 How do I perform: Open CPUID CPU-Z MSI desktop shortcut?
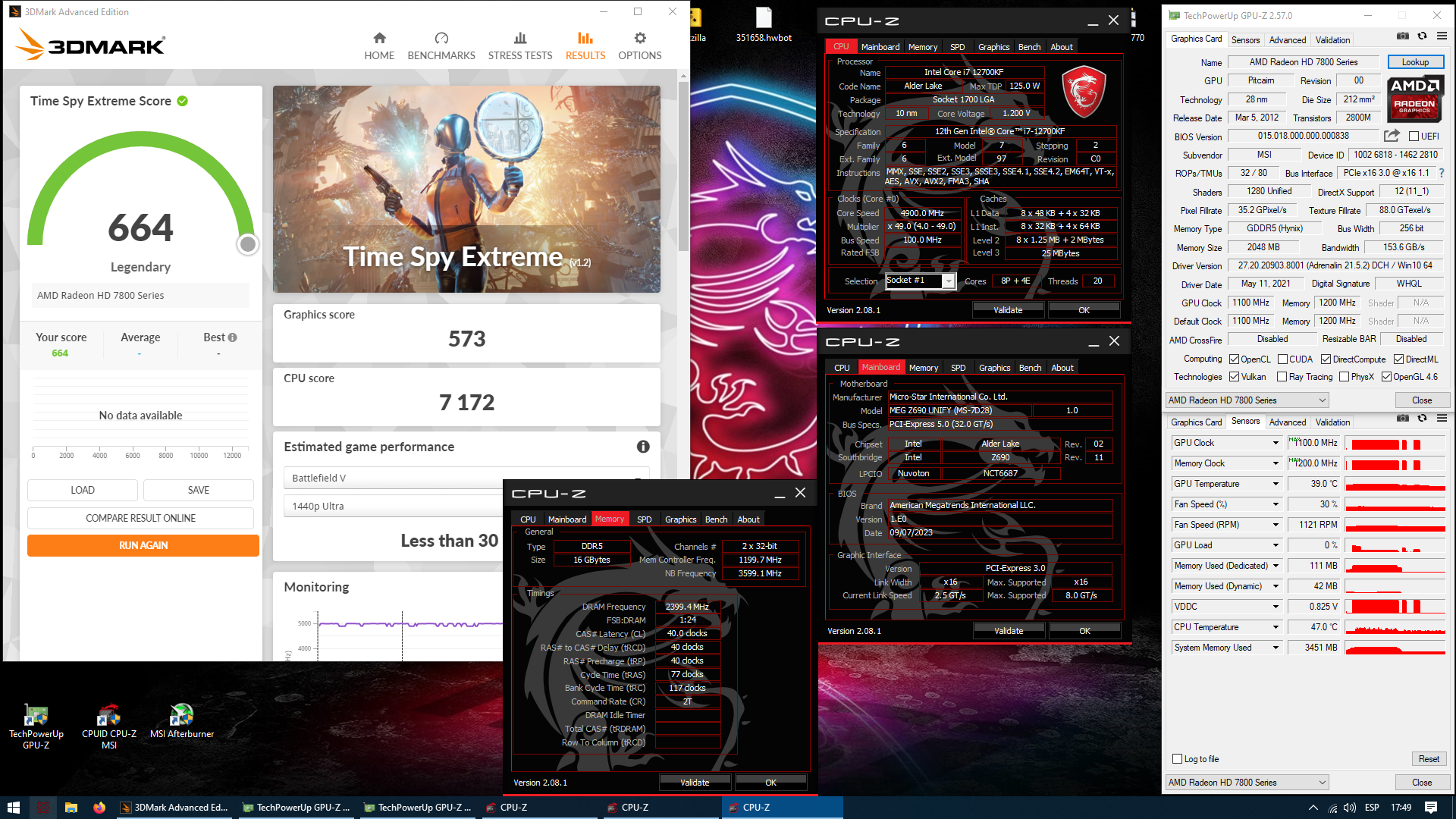[109, 726]
